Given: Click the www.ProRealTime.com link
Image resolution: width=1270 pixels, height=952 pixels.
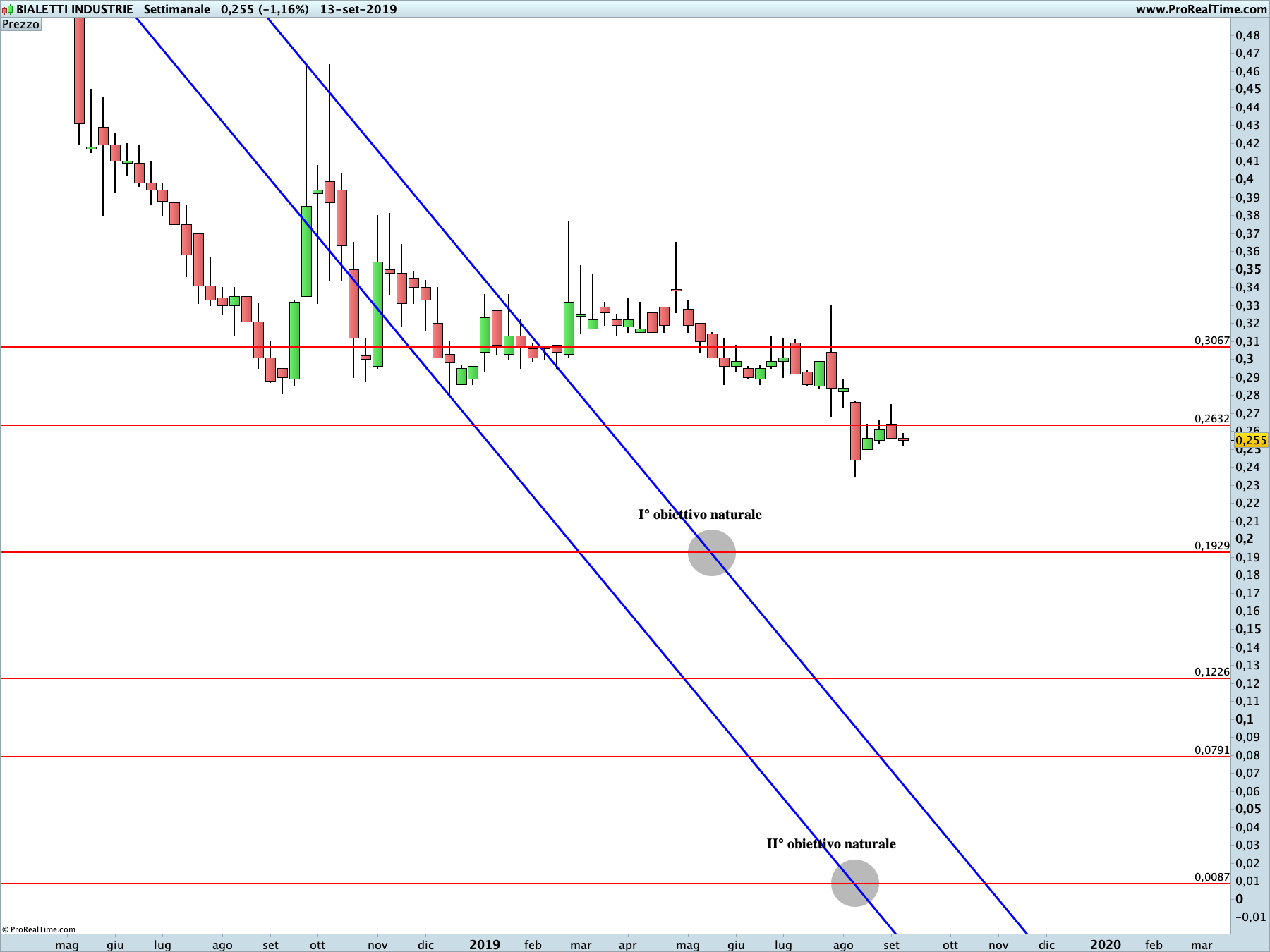Looking at the screenshot, I should (x=1201, y=9).
